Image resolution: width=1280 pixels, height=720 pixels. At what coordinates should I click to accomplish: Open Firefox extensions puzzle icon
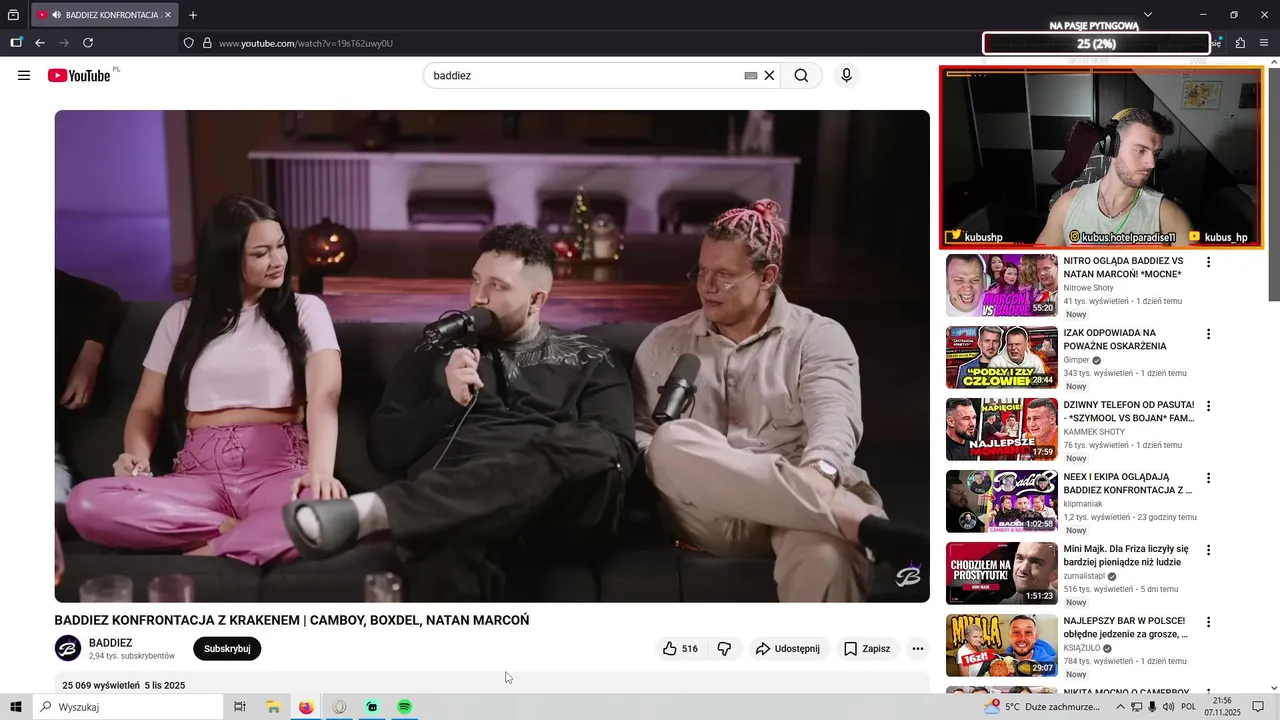click(x=1240, y=43)
